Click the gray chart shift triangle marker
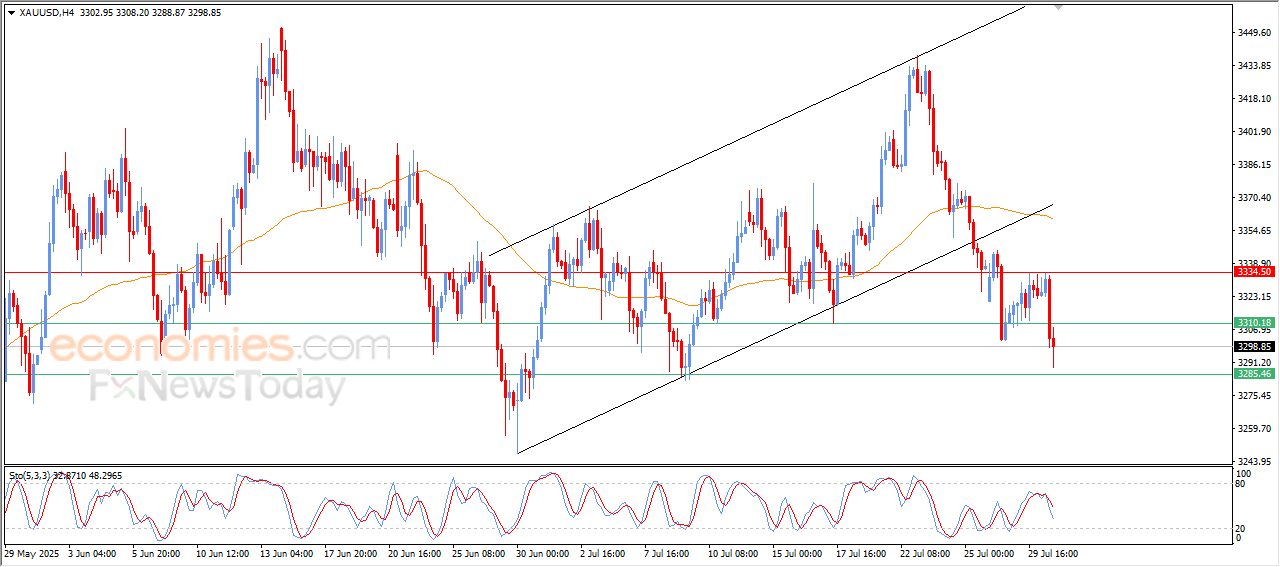 [x=1059, y=7]
